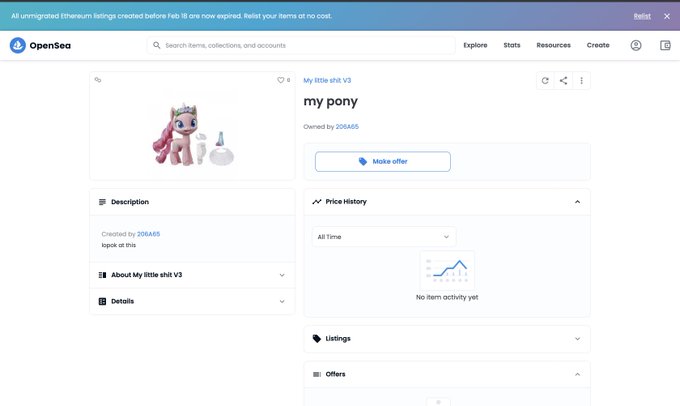Screen dimensions: 680x406
Task: Focus the search items and collections field
Action: (x=301, y=45)
